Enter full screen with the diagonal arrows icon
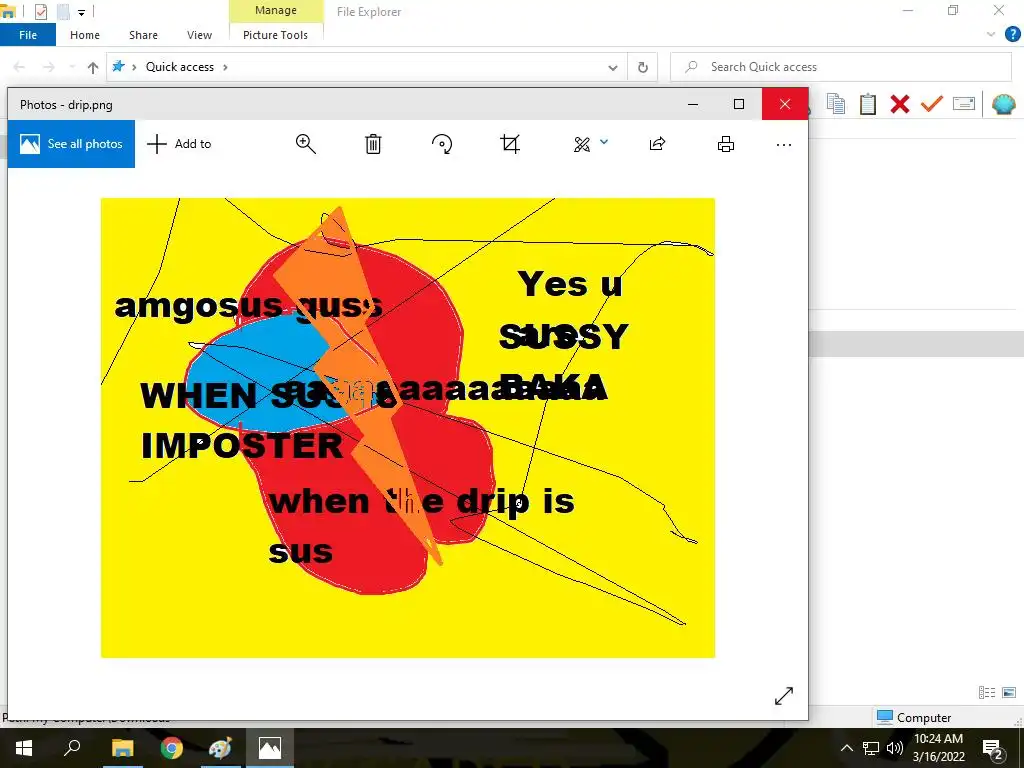The image size is (1024, 768). [784, 696]
